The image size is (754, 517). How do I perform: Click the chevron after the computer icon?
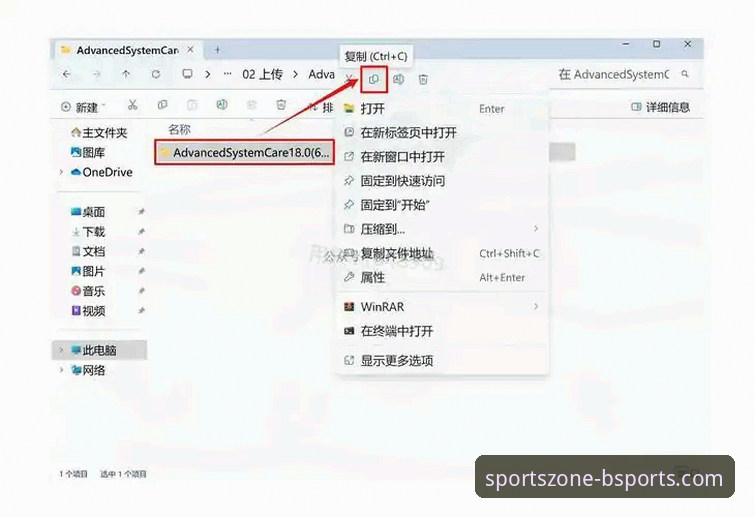tap(208, 74)
